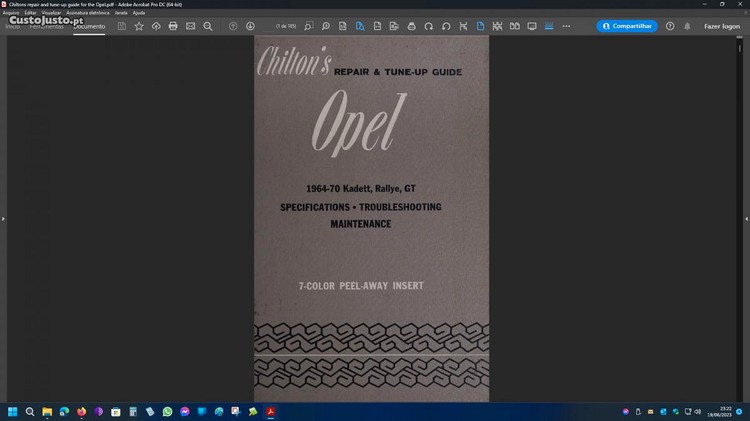Click the page number input field
This screenshot has height=421, width=750.
click(x=284, y=26)
